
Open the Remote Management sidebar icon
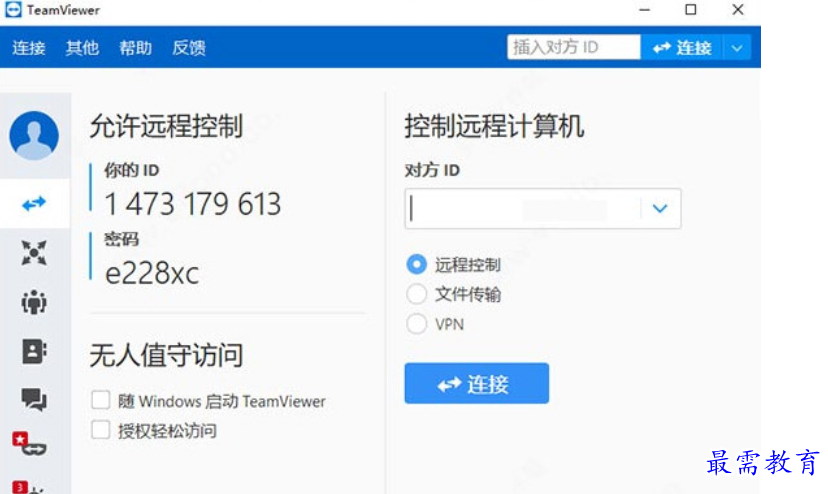coord(34,253)
